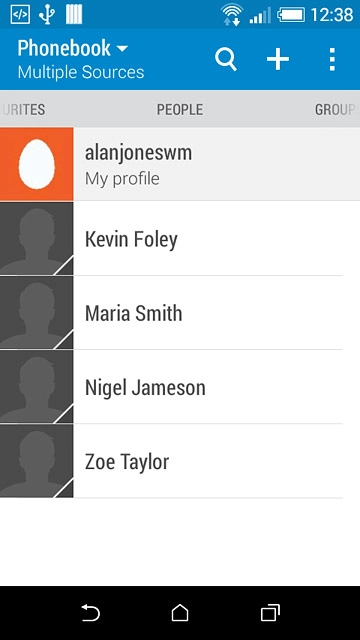Open Kevin Foley contact

click(x=180, y=238)
